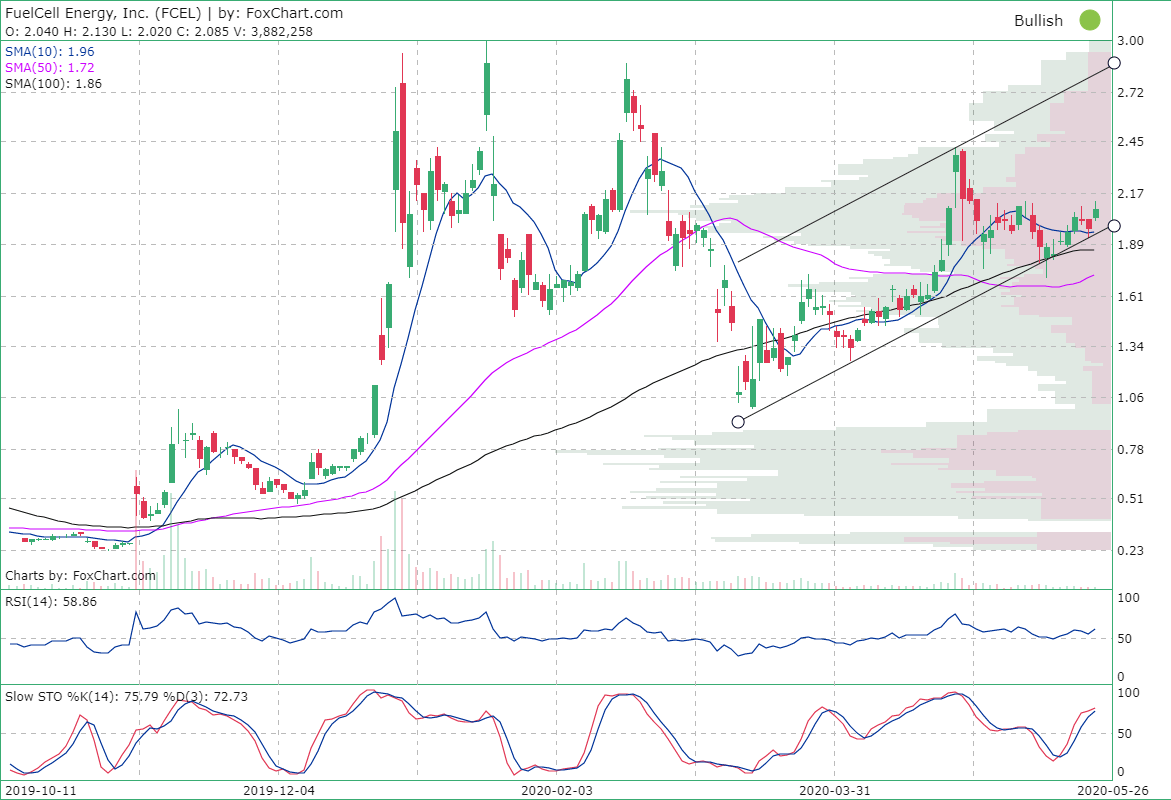Viewport: 1171px width, 800px height.
Task: Click the 0.51 price axis label
Action: tap(1130, 499)
